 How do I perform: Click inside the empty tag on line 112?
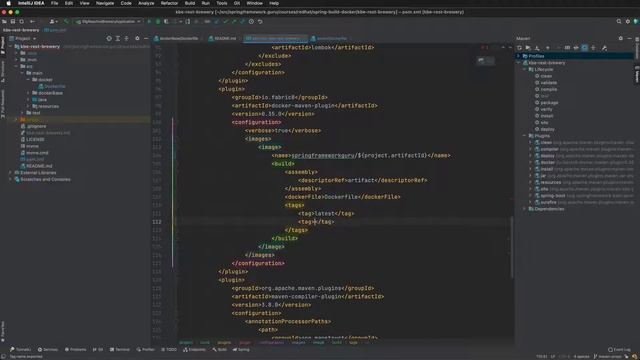pyautogui.click(x=315, y=222)
